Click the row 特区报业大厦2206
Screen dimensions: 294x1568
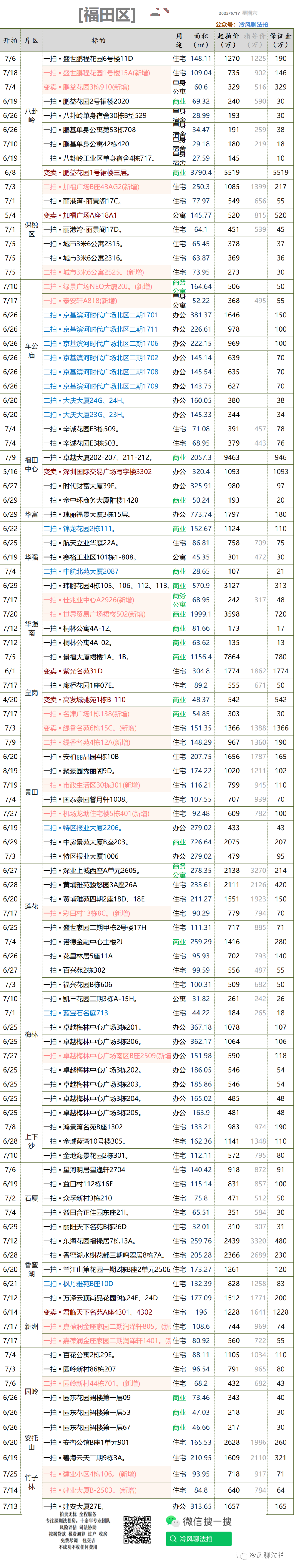[147, 828]
